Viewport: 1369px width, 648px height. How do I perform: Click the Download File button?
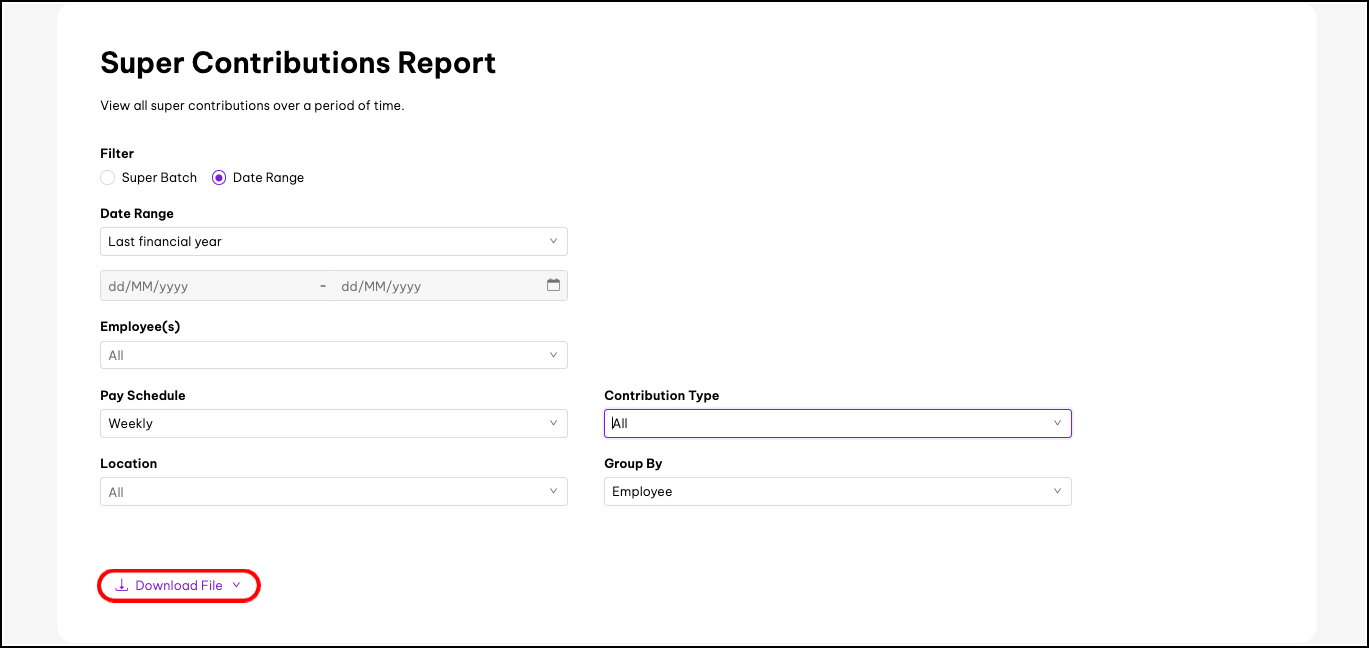tap(178, 585)
